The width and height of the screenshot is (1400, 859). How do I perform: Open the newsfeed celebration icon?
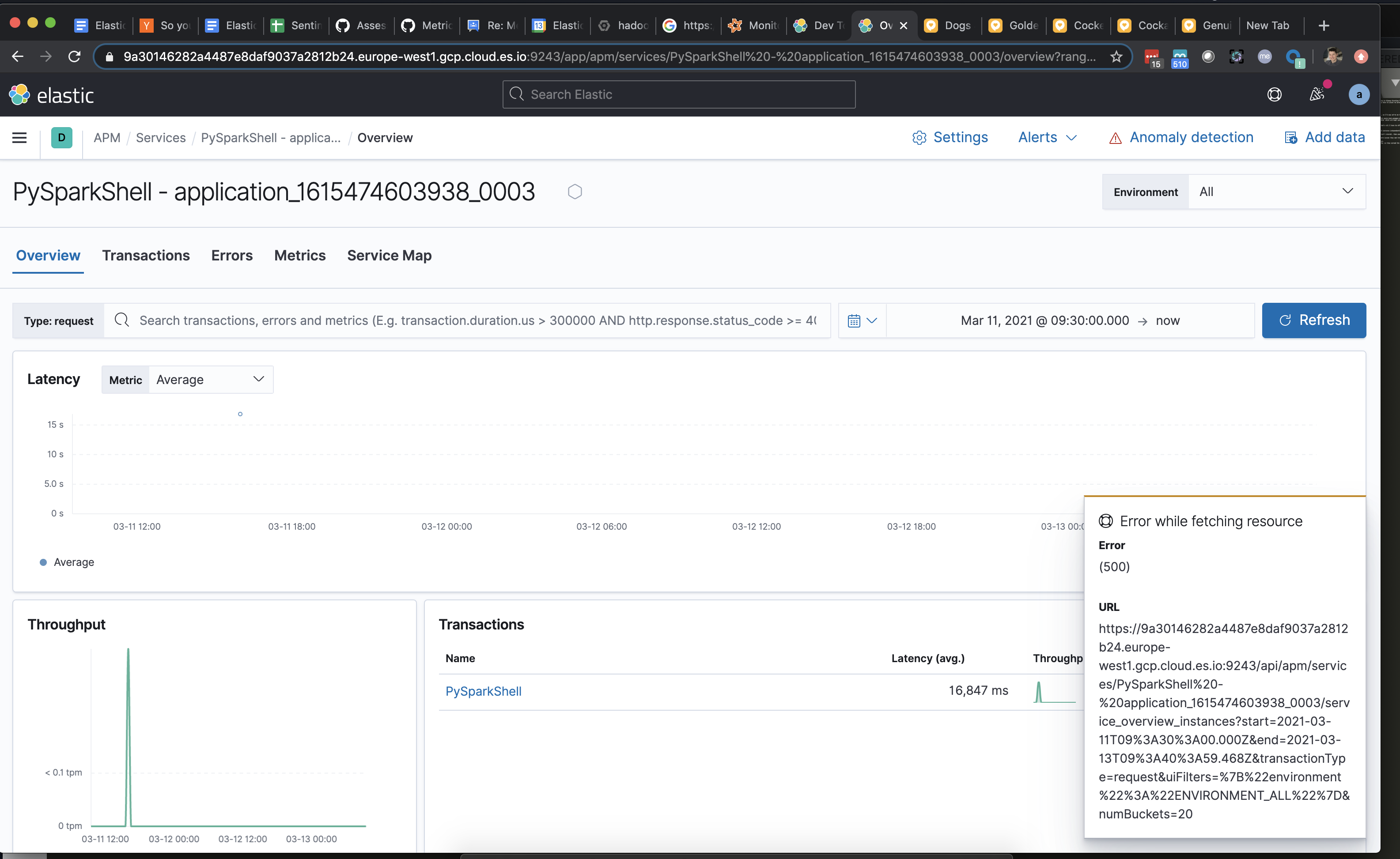click(x=1317, y=94)
